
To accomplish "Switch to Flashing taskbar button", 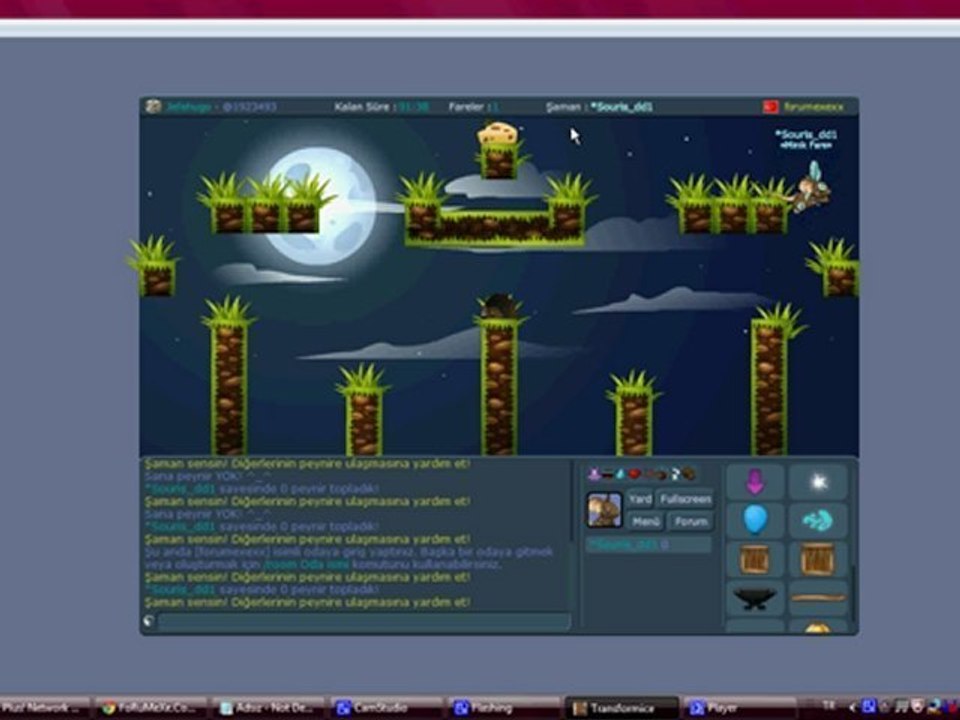I will [504, 708].
